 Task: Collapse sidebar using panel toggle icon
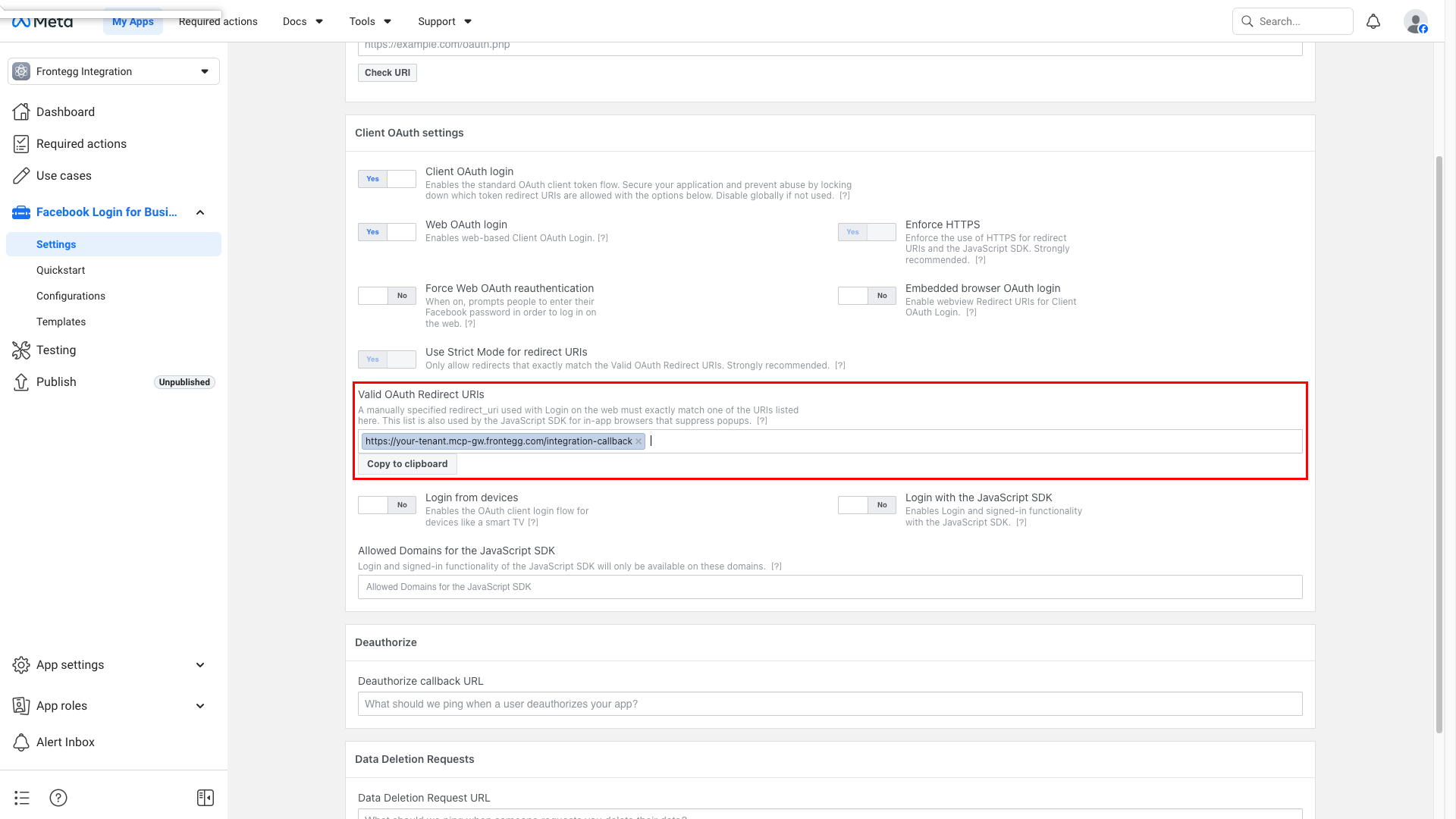(206, 798)
